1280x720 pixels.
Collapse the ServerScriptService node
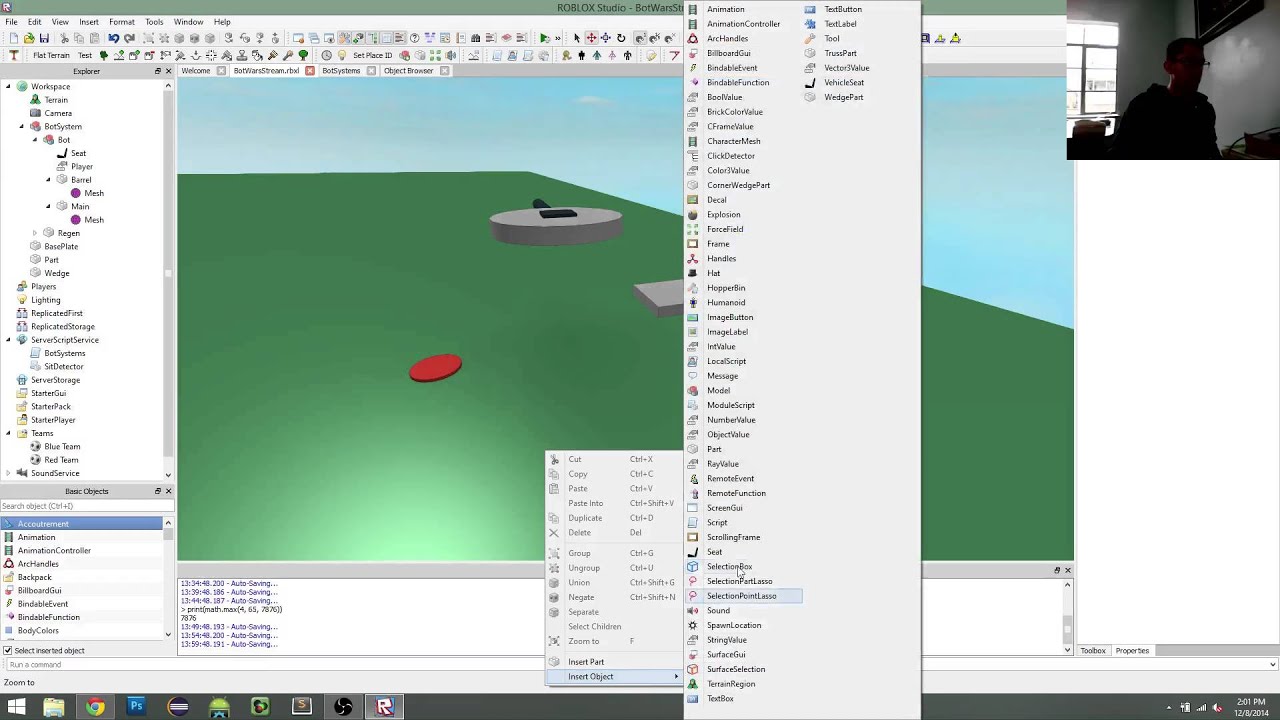(9, 340)
